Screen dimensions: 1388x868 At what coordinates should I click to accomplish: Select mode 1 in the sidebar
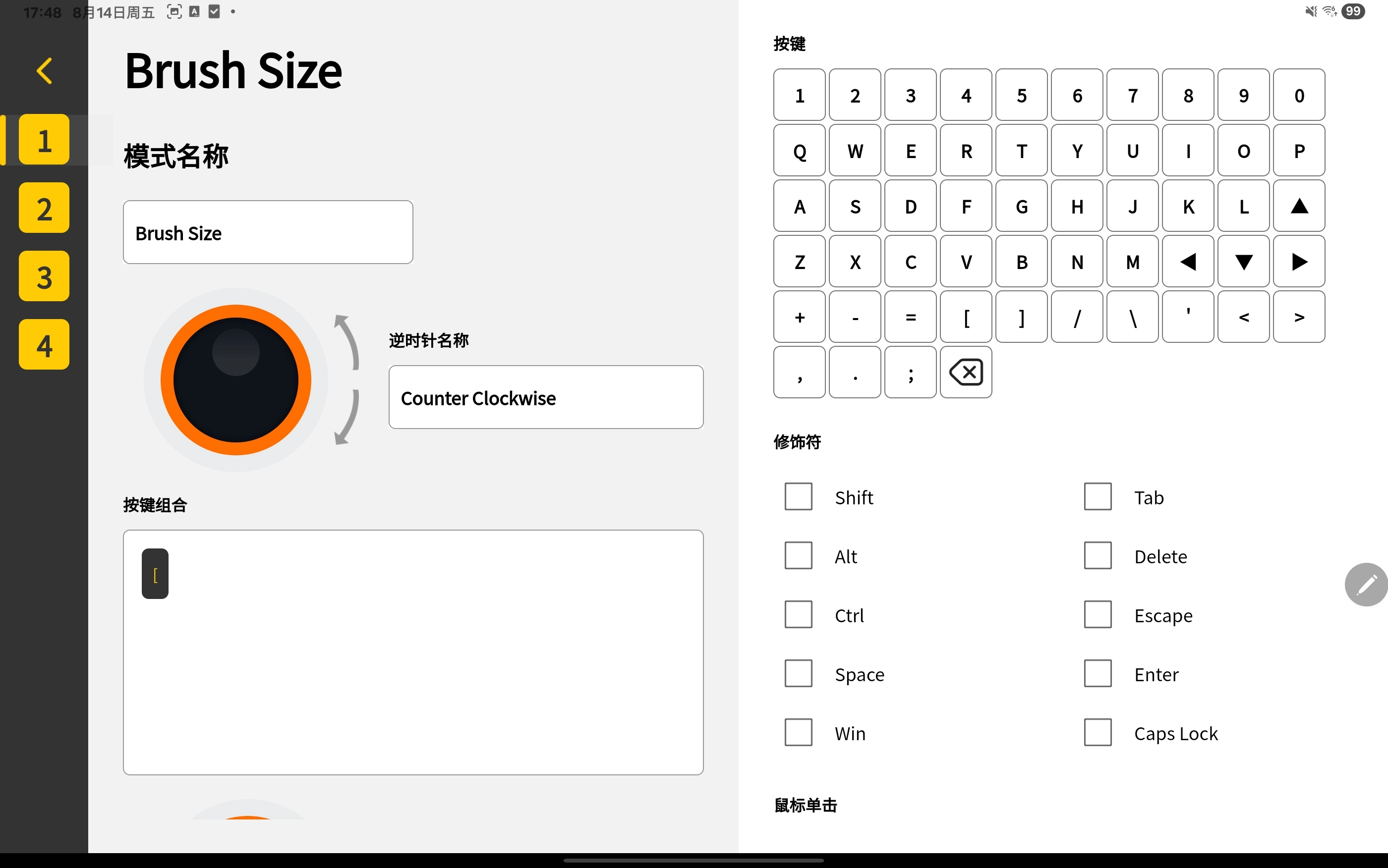pyautogui.click(x=44, y=140)
